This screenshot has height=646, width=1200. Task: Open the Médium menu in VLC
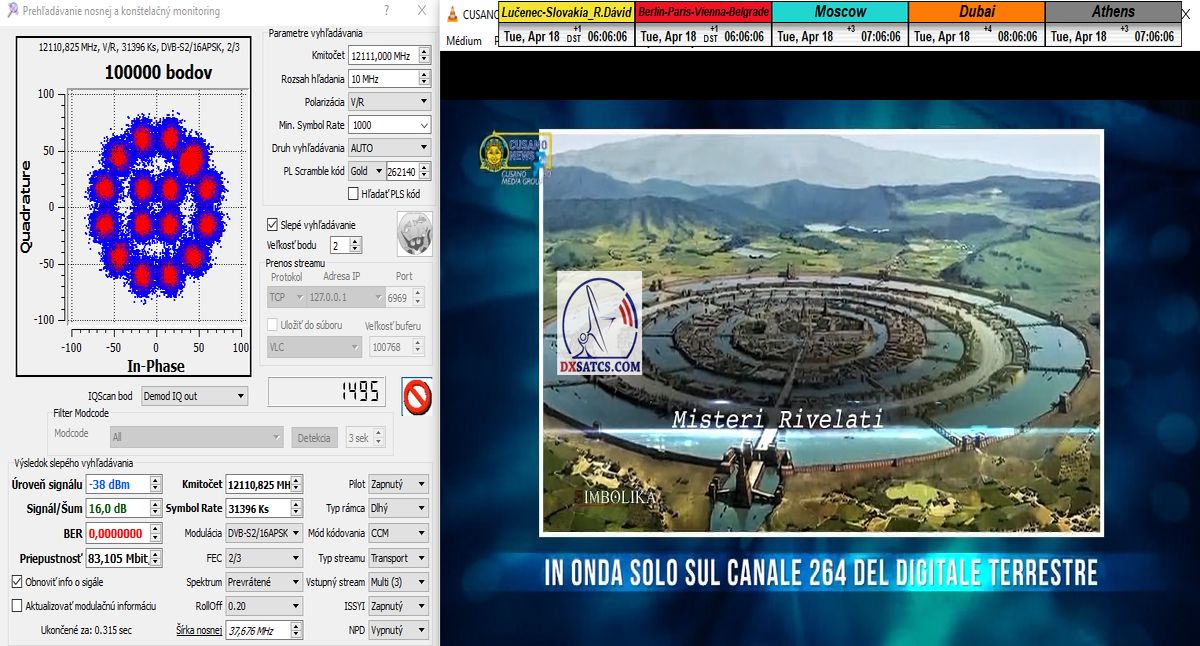coord(463,41)
